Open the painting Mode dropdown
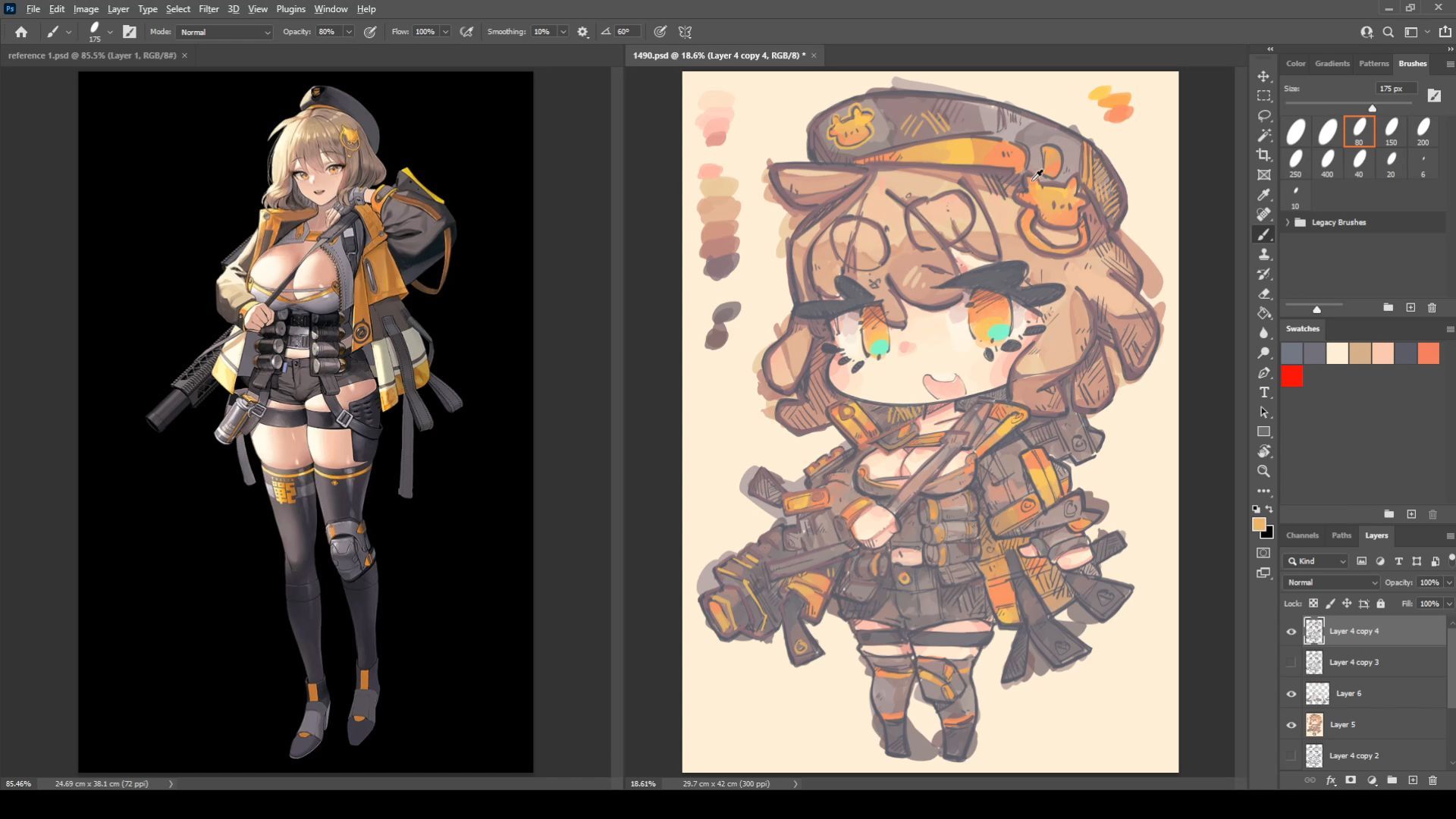The image size is (1456, 819). click(224, 32)
